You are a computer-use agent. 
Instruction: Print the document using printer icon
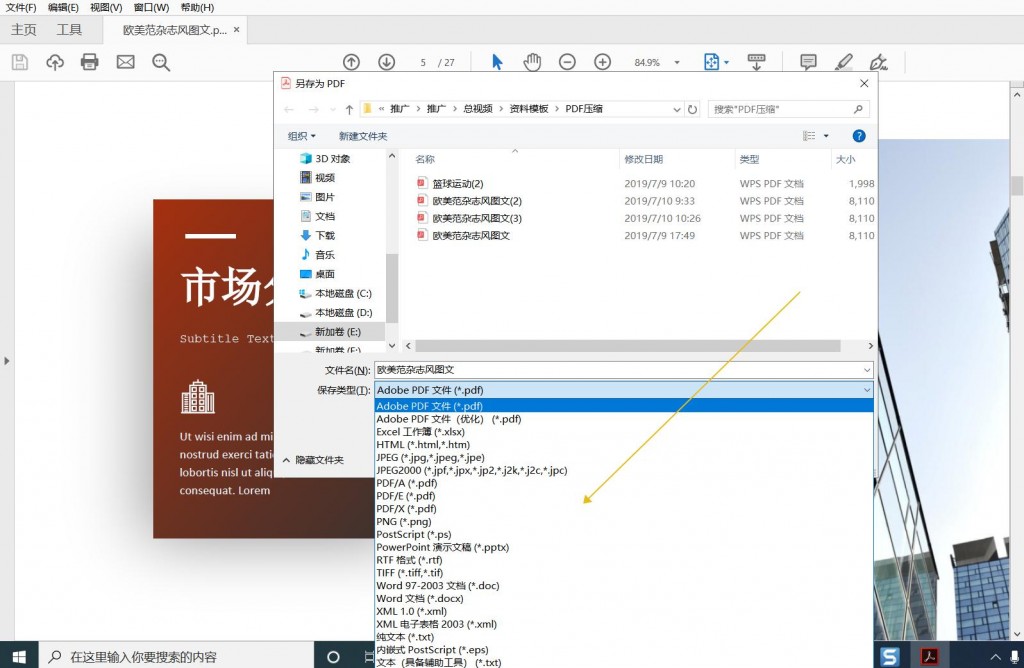click(x=89, y=62)
